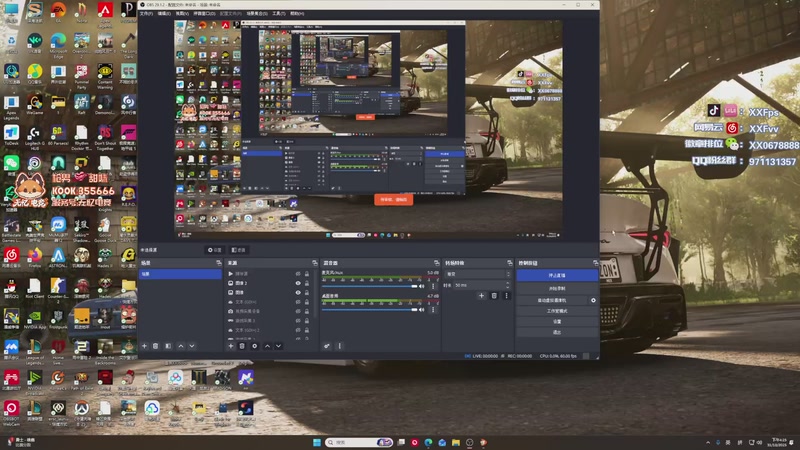The width and height of the screenshot is (800, 450).
Task: Pop out the Controls dock icon
Action: 595,263
